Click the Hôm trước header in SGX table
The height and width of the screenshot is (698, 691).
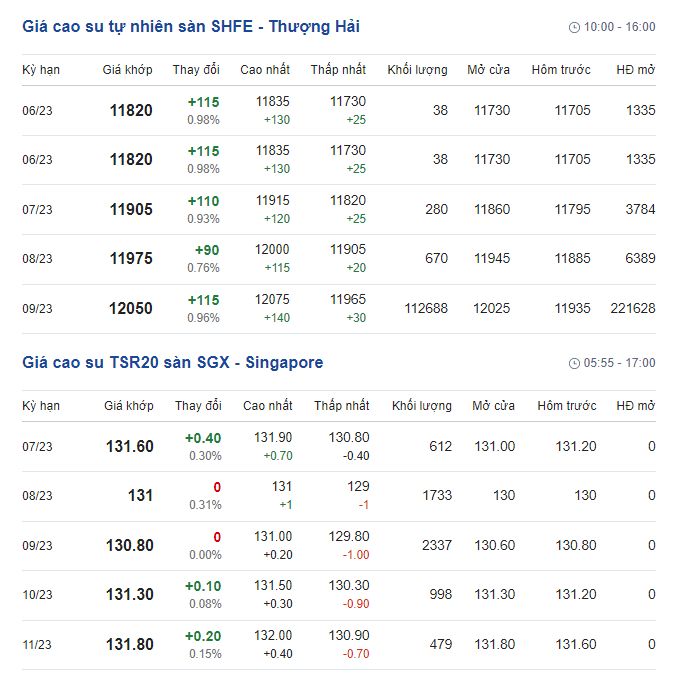pyautogui.click(x=567, y=406)
